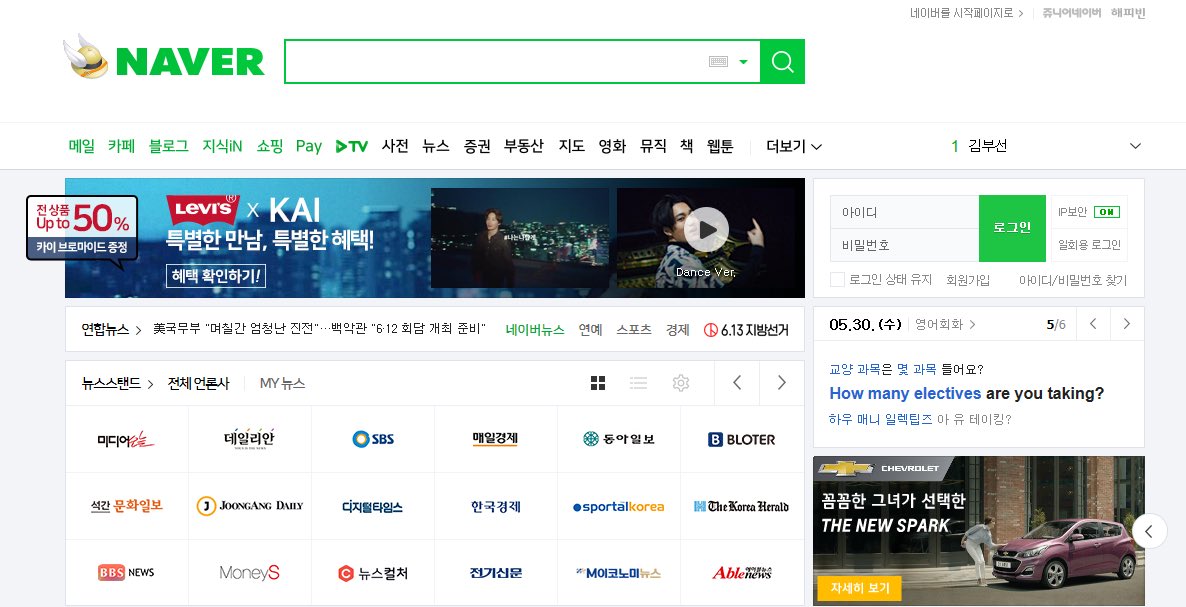Toggle IP보안 ON switch
The width and height of the screenshot is (1186, 607).
point(1107,212)
